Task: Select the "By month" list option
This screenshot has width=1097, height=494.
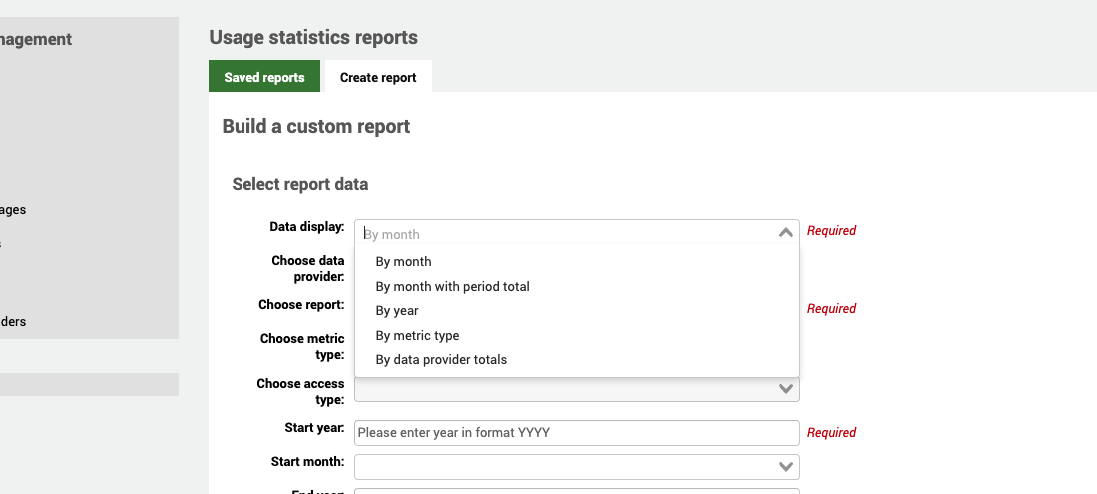Action: tap(404, 262)
